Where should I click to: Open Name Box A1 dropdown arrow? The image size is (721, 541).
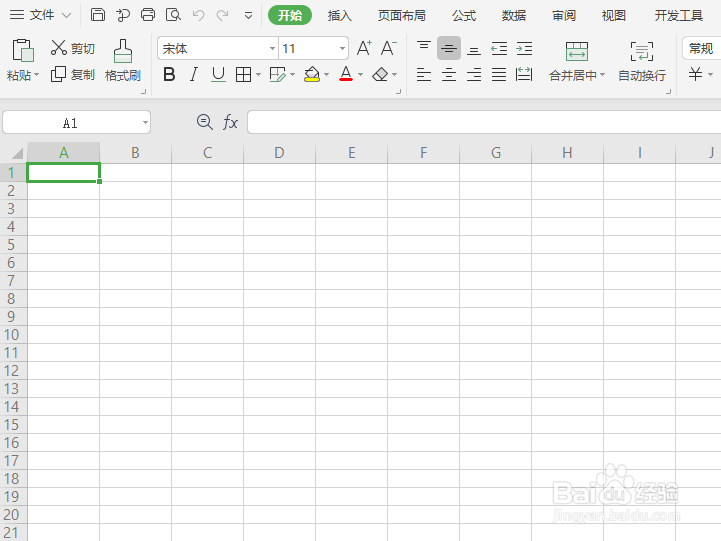(x=145, y=123)
